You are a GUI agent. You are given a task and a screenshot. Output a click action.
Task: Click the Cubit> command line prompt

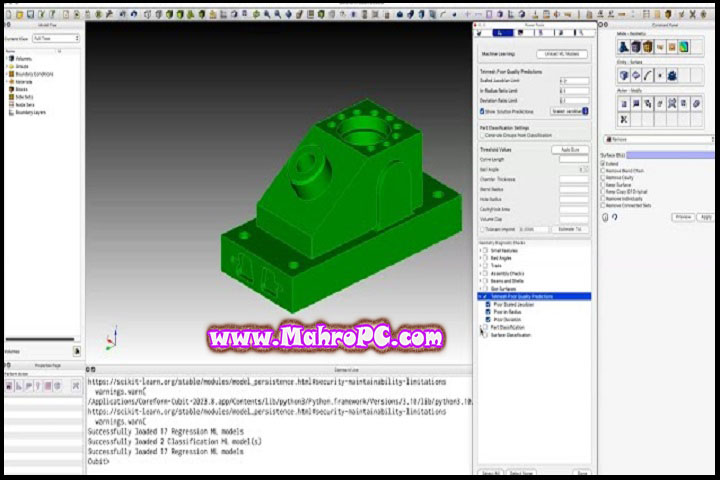coord(98,461)
